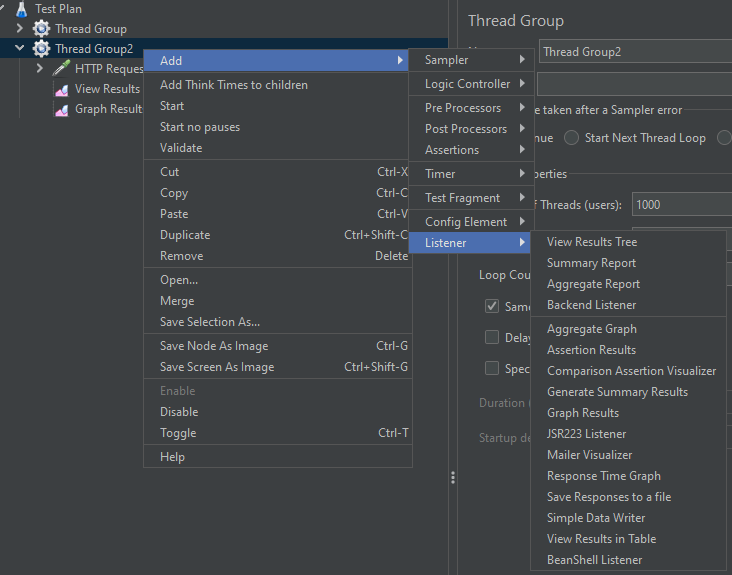Add a Generate Summary Results listener
The image size is (732, 575).
[x=628, y=392]
